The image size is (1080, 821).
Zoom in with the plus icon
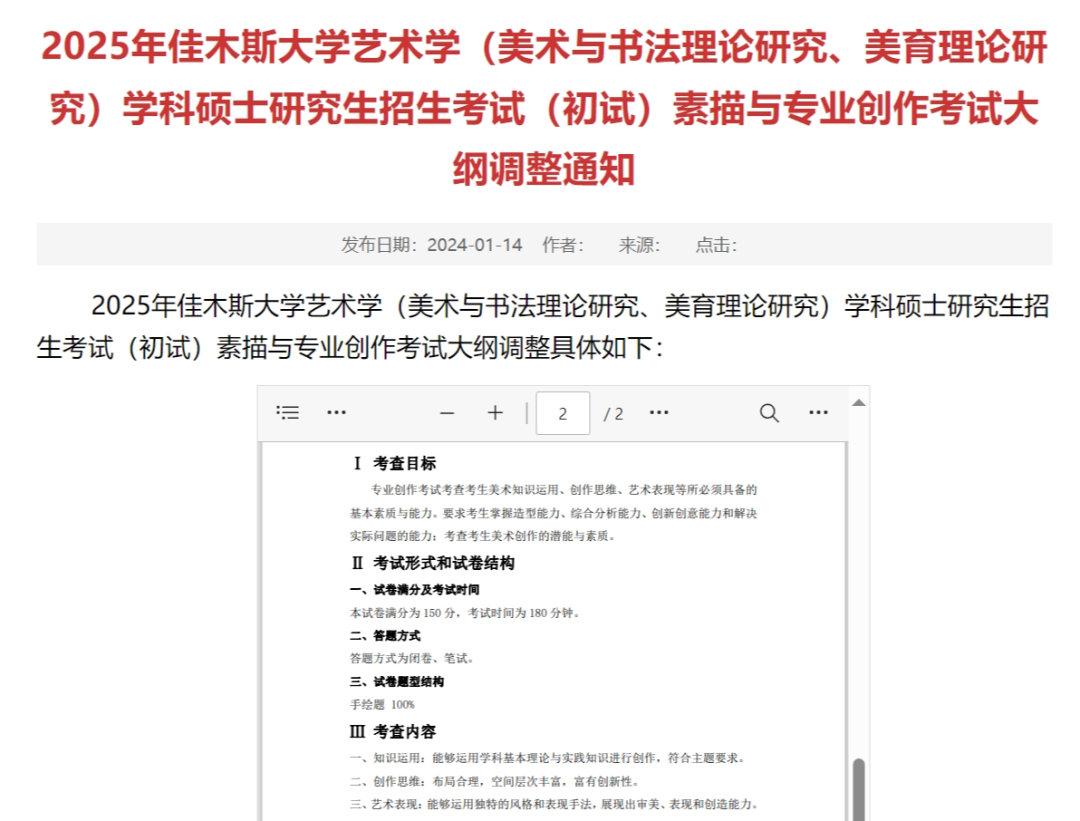click(x=495, y=413)
